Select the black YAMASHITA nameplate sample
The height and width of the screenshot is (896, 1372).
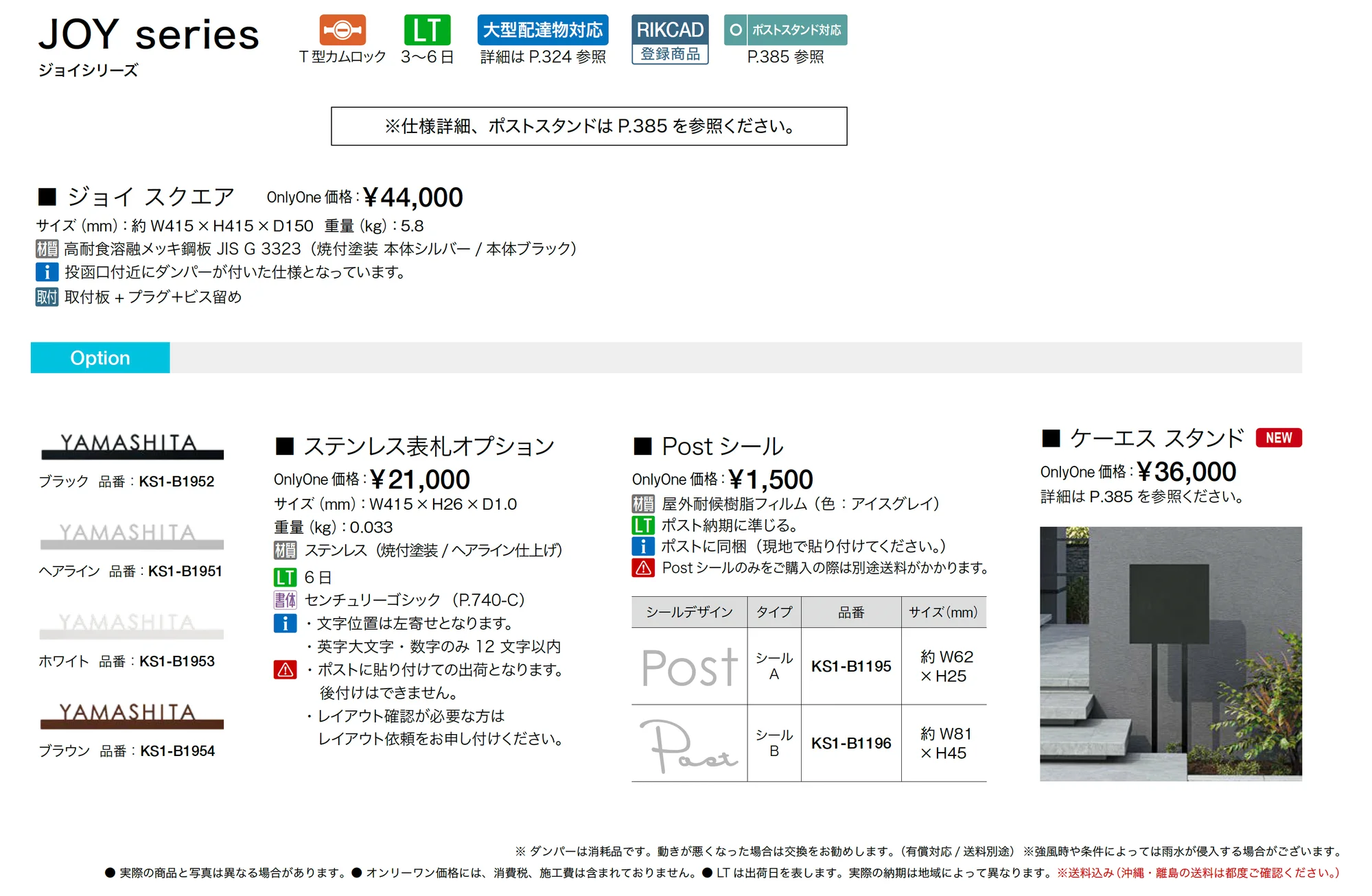132,446
